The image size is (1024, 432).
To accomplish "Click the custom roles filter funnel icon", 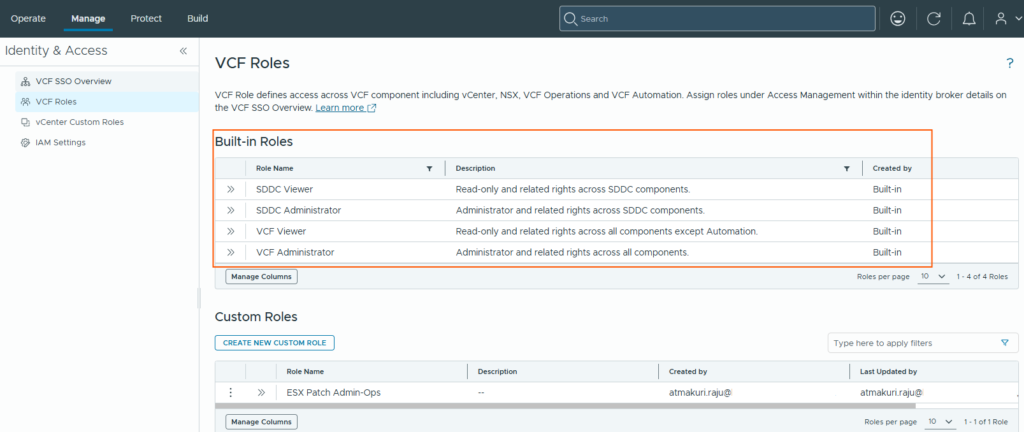I will pos(1004,343).
